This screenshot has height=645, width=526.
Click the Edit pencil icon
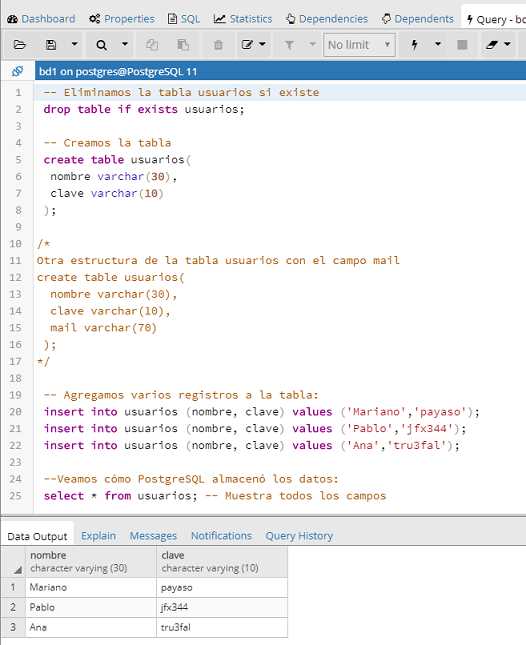tap(247, 45)
